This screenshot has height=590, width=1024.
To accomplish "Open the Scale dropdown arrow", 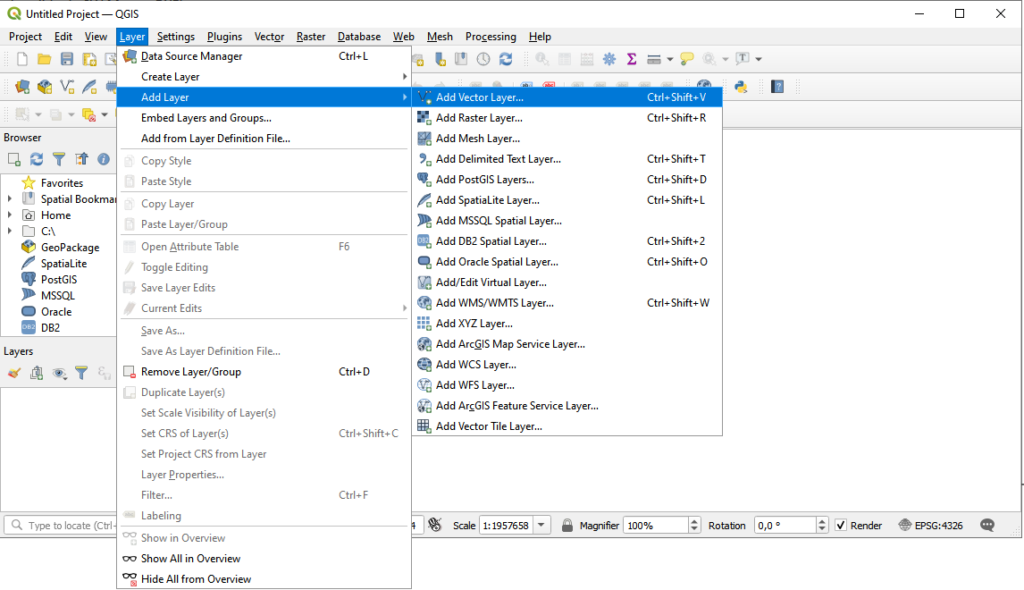I will [x=541, y=525].
